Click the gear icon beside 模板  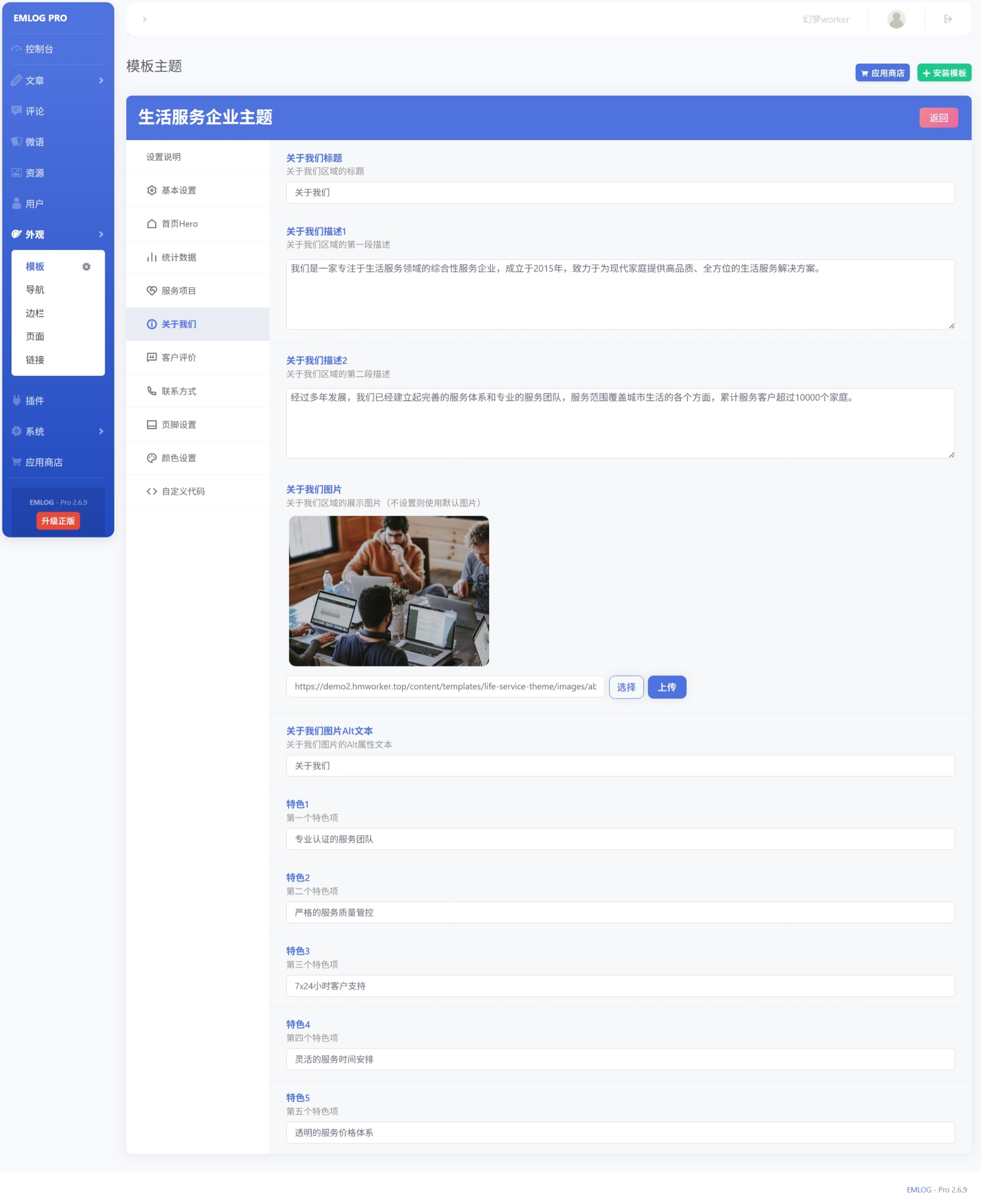point(87,266)
